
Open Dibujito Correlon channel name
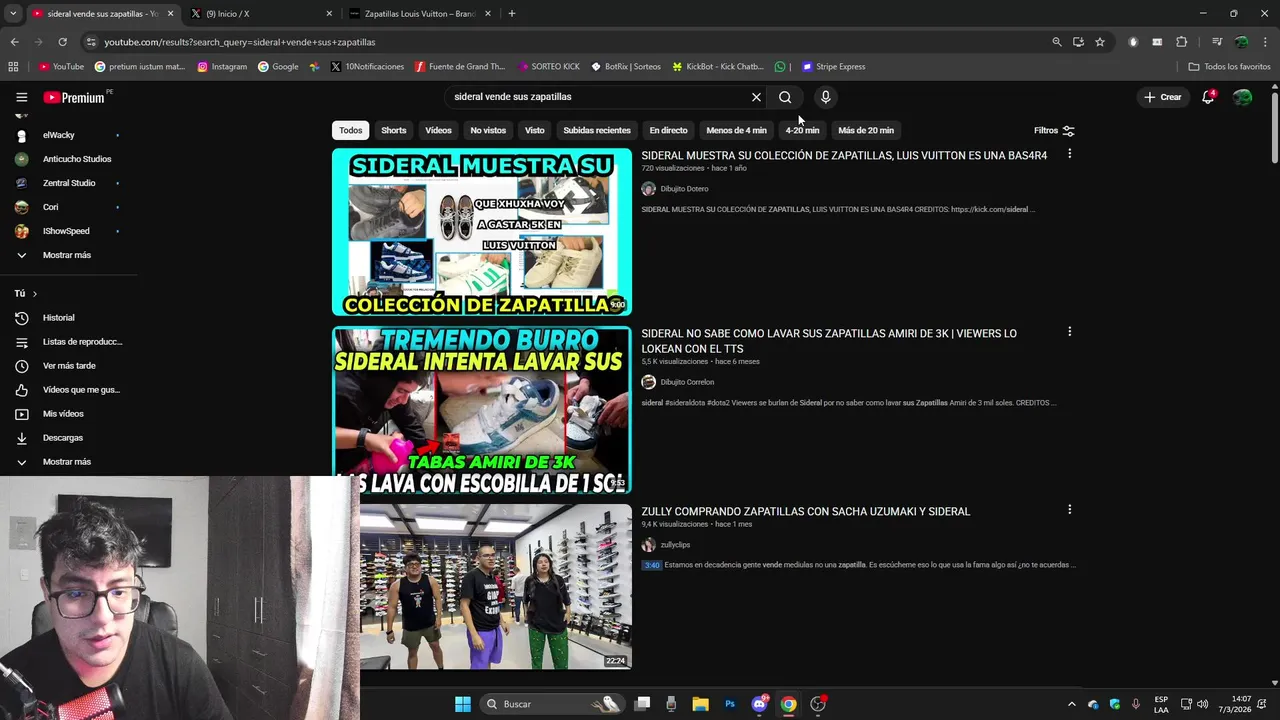pos(688,382)
